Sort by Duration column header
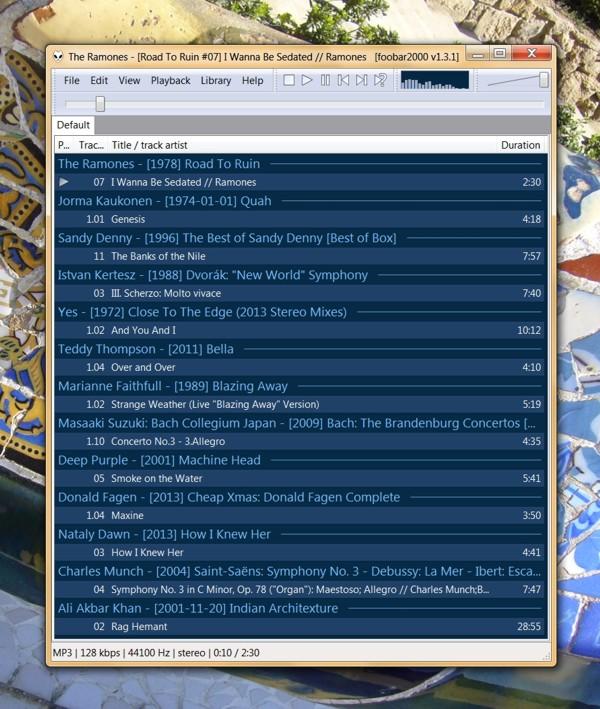Screen dimensions: 600x709 [x=520, y=145]
